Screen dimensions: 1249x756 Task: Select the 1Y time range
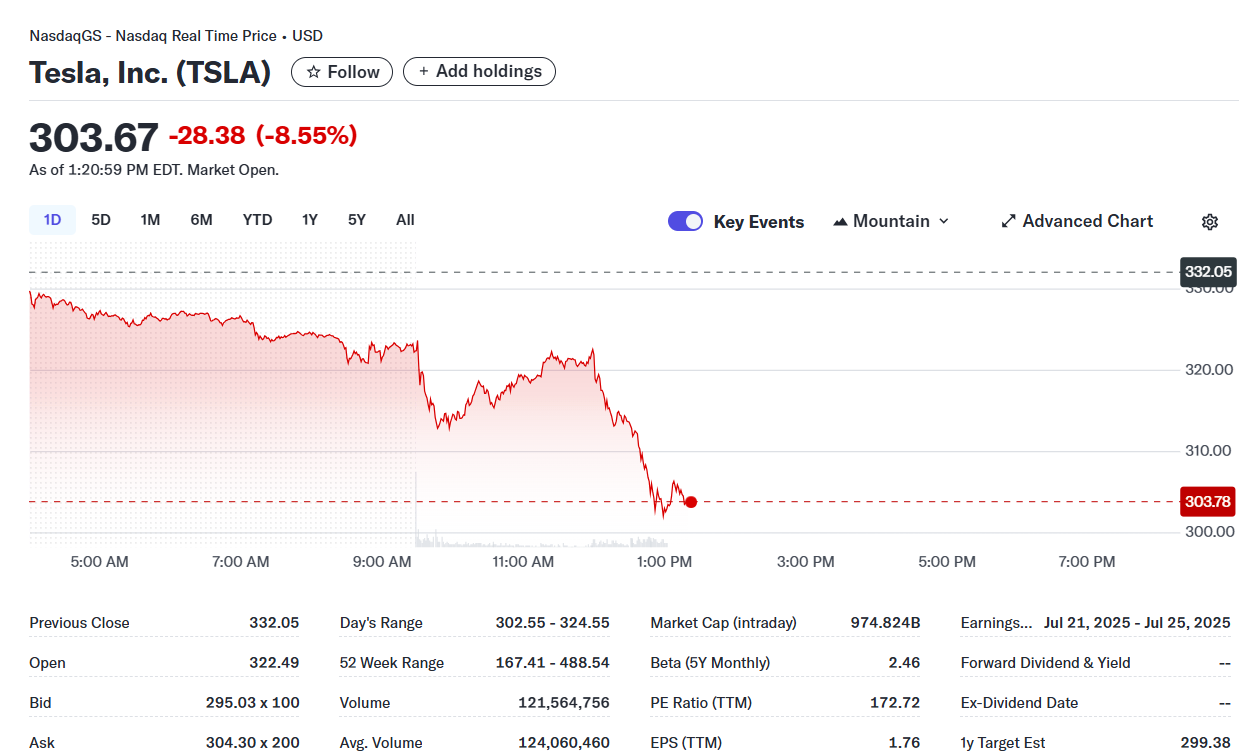click(310, 220)
